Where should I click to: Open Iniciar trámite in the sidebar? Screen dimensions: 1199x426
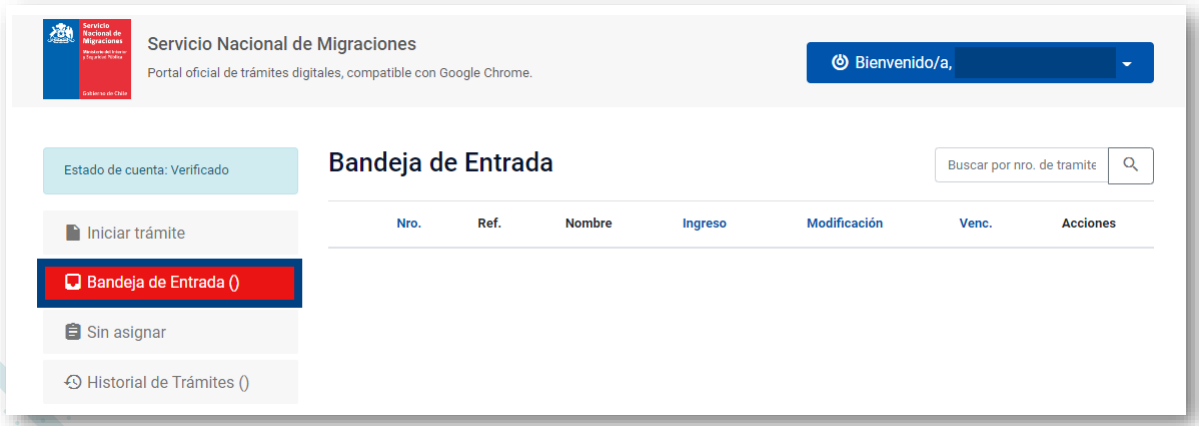(x=170, y=233)
